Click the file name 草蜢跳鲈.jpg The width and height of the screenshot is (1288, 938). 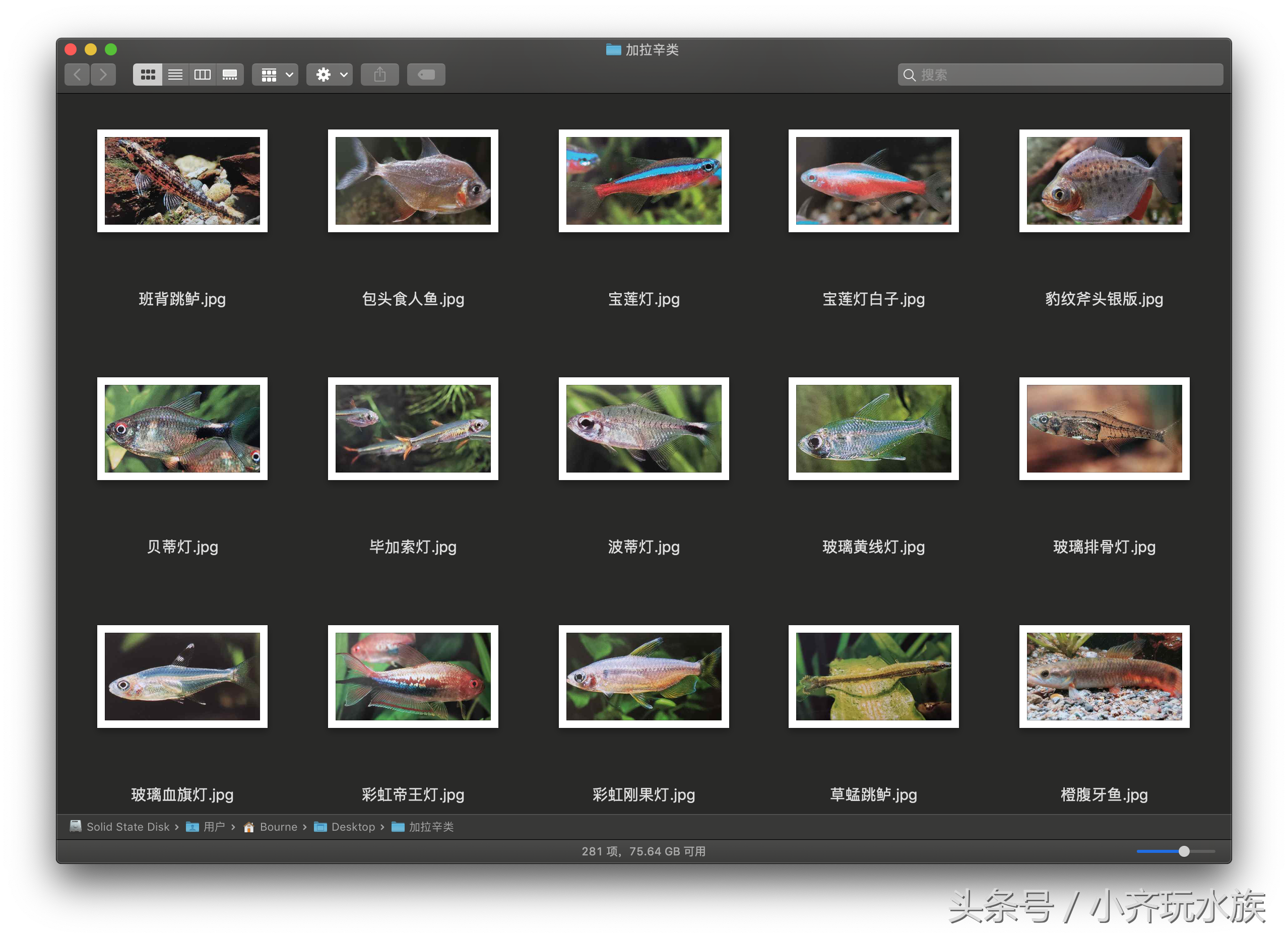(x=873, y=794)
